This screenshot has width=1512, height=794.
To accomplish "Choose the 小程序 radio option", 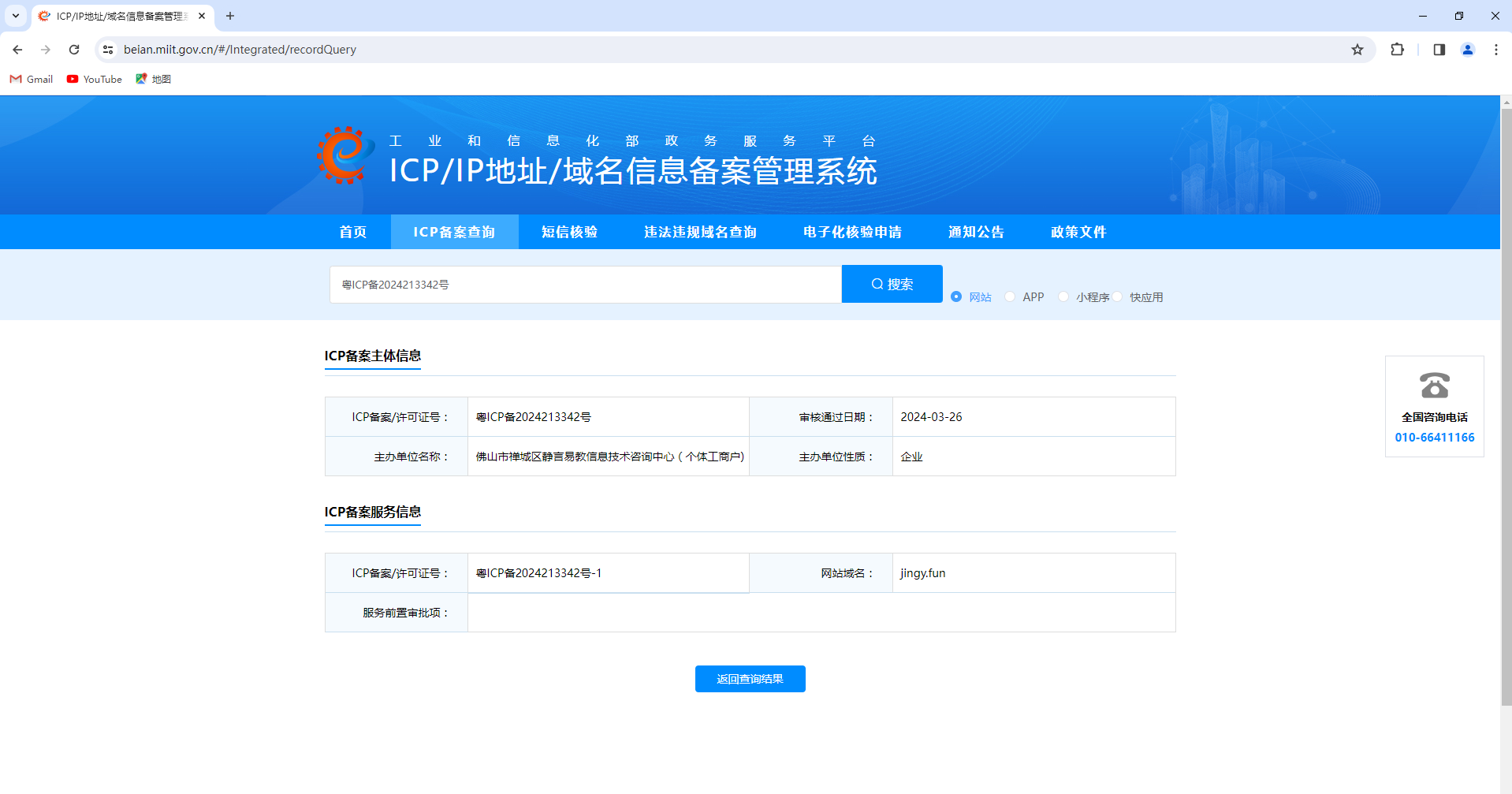I will pos(1063,296).
